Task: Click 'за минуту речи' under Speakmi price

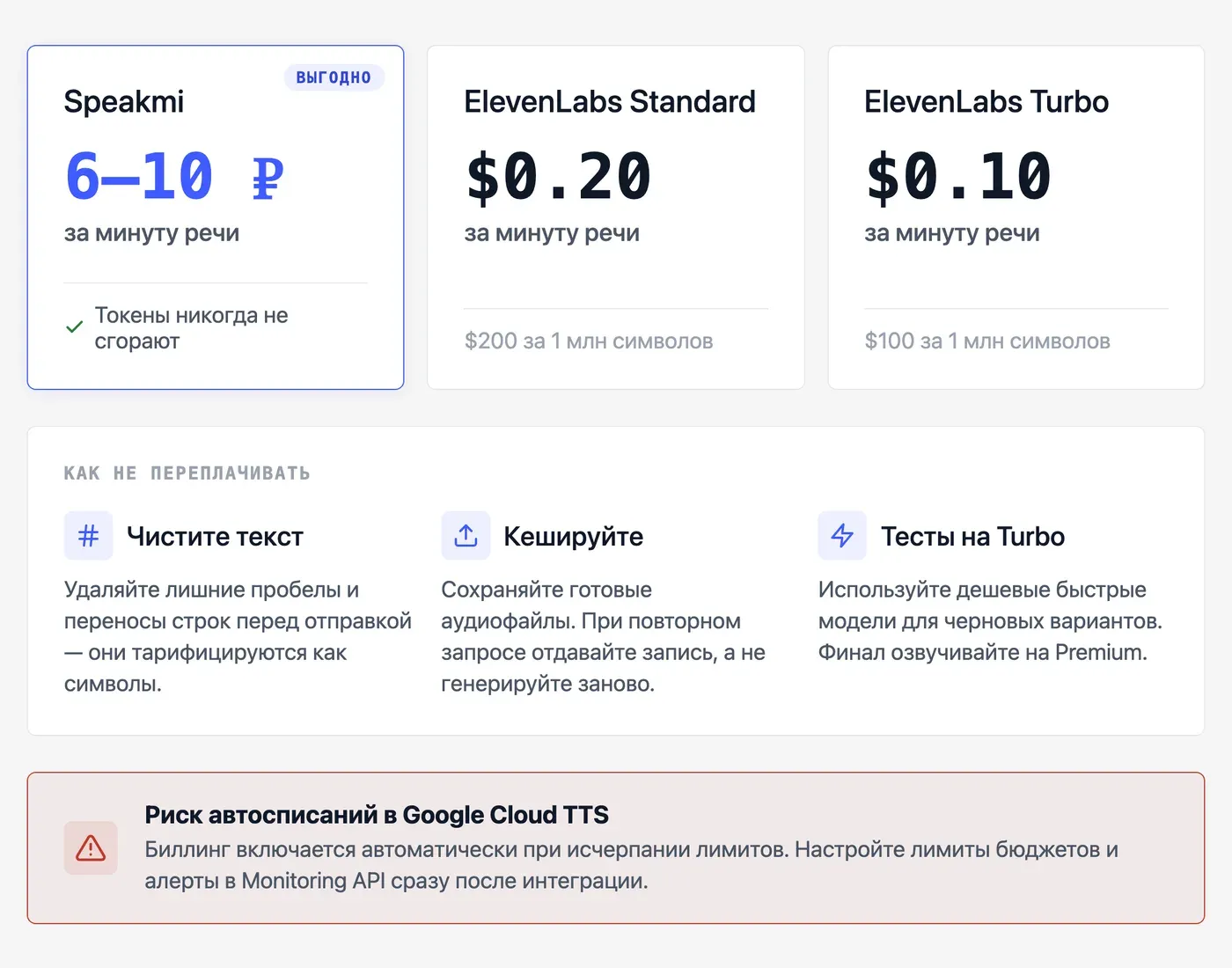Action: [x=151, y=233]
